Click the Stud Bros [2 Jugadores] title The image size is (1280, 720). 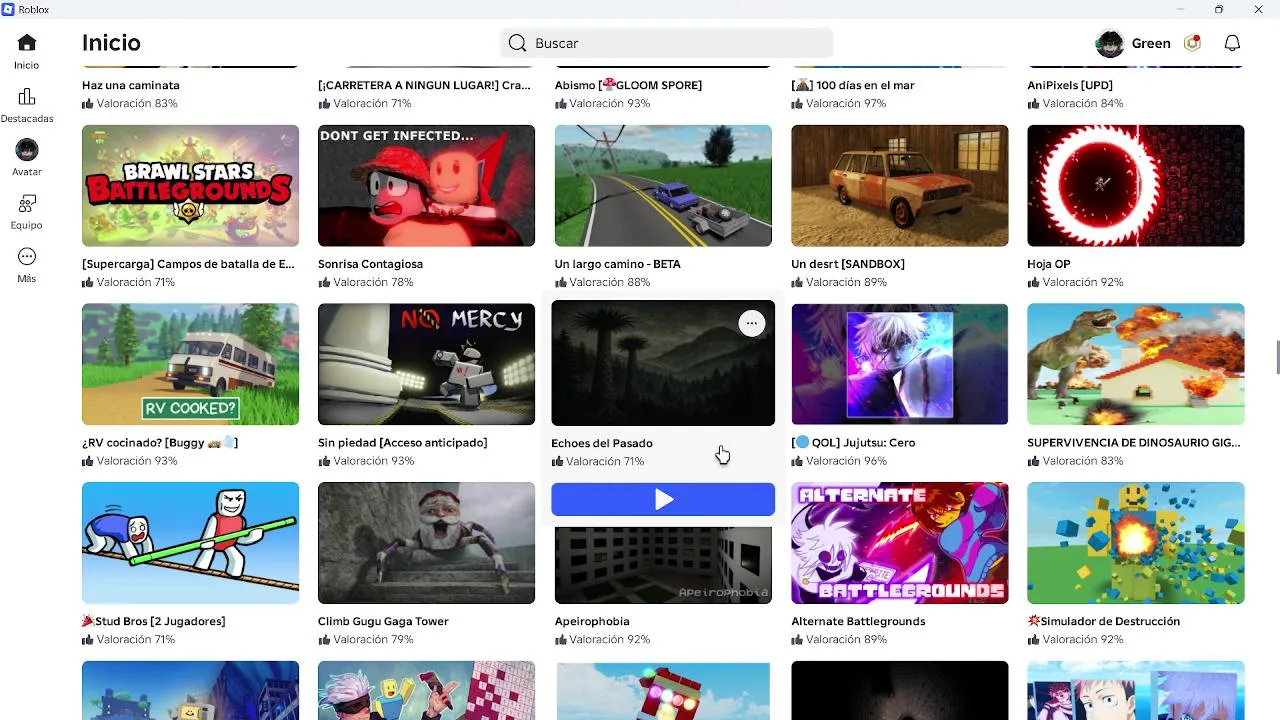154,621
